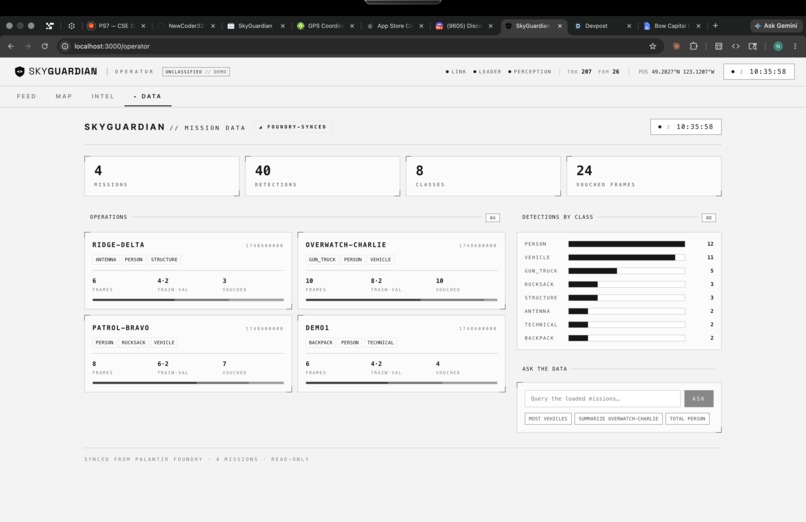Click the pinned gear tab icon
The image size is (806, 522).
coord(71,26)
